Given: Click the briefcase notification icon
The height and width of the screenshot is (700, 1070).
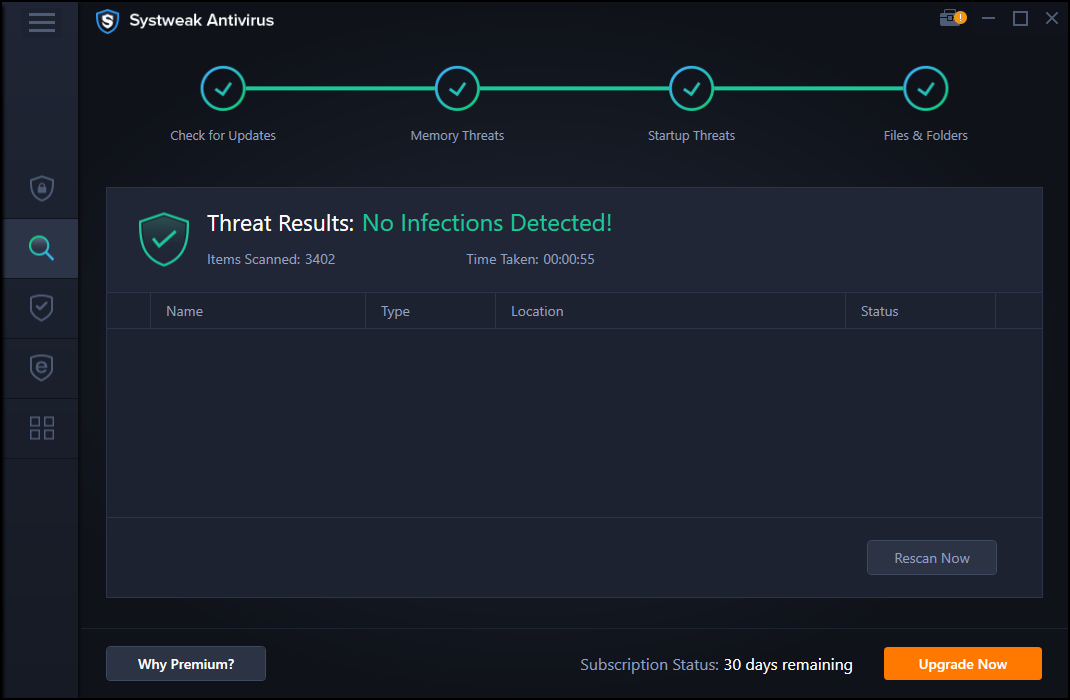Looking at the screenshot, I should (x=952, y=18).
